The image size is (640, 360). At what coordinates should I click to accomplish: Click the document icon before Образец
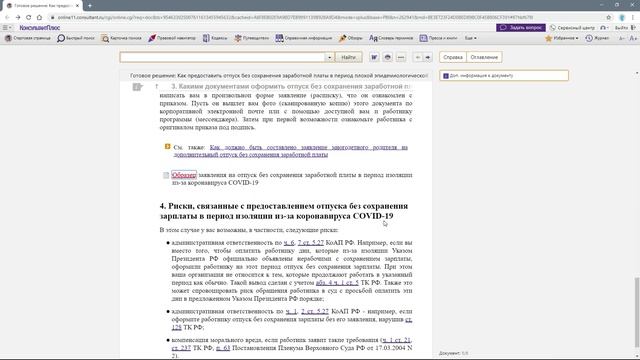click(x=166, y=175)
